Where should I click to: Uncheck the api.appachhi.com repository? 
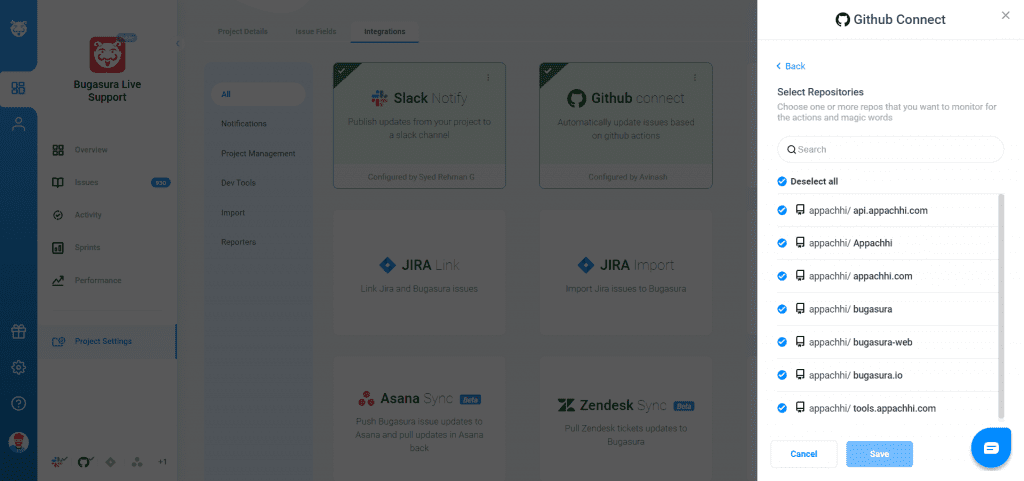(x=782, y=210)
